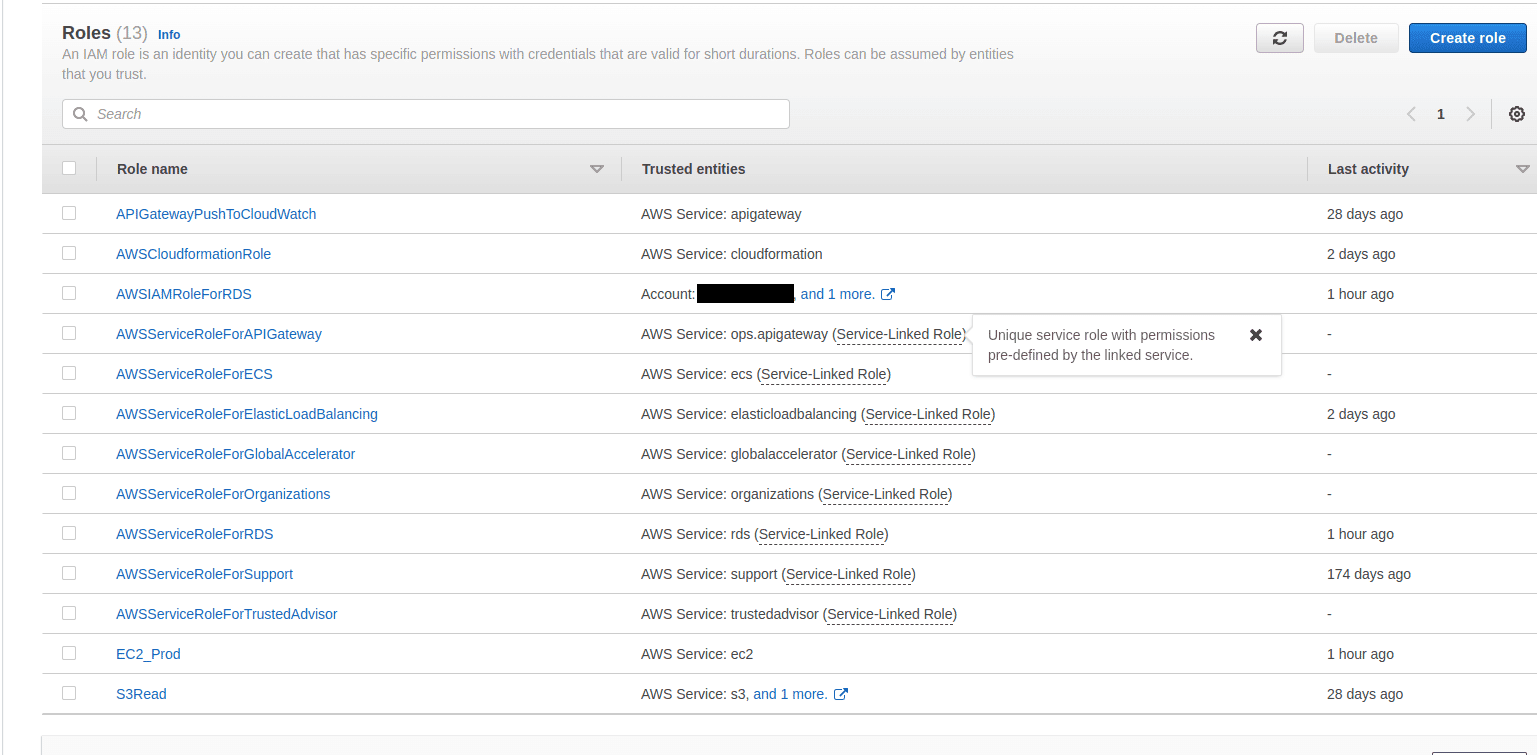Click the search magnifier icon
Image resolution: width=1537 pixels, height=755 pixels.
point(80,114)
